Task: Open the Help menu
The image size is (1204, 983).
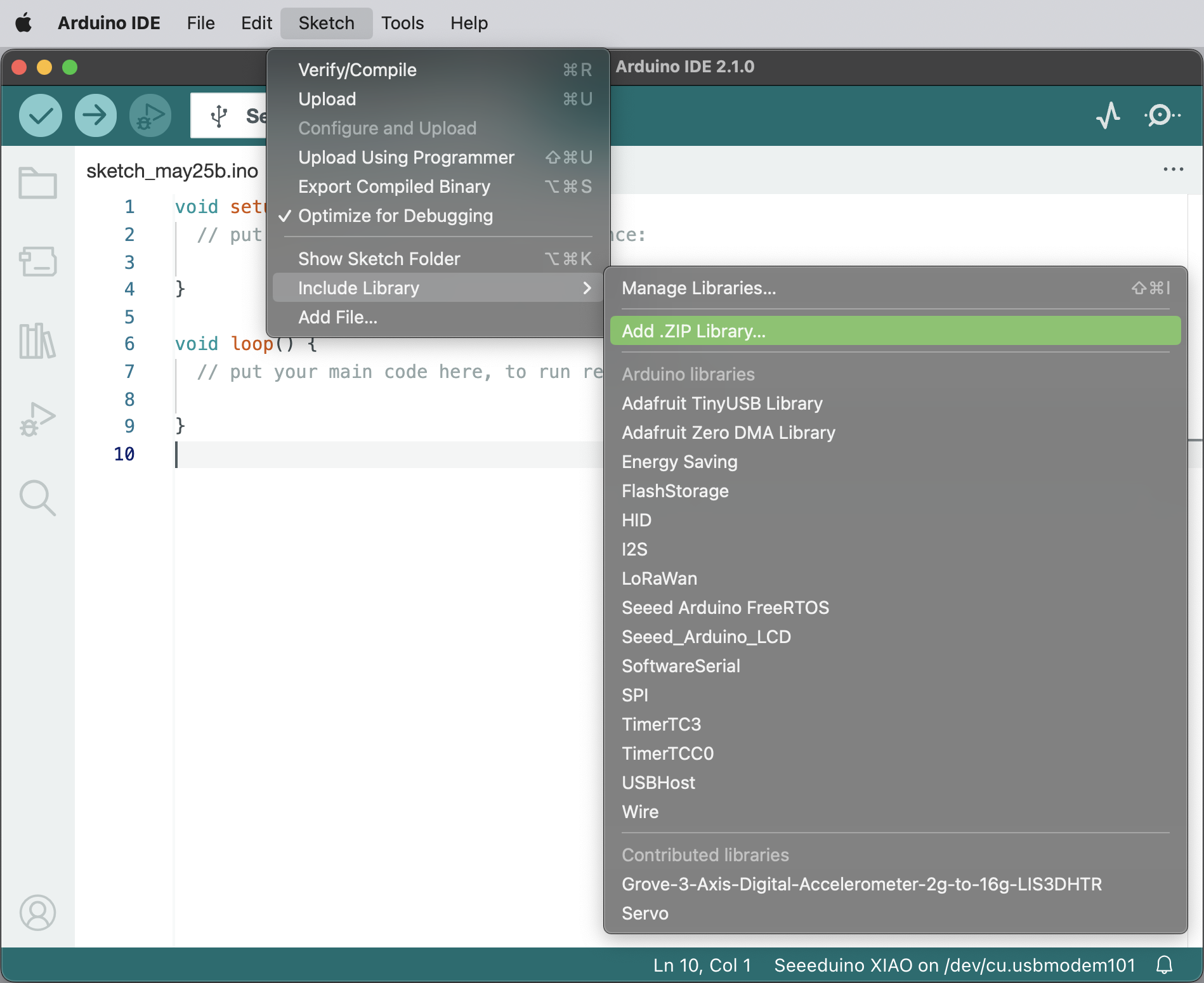Action: [x=469, y=23]
